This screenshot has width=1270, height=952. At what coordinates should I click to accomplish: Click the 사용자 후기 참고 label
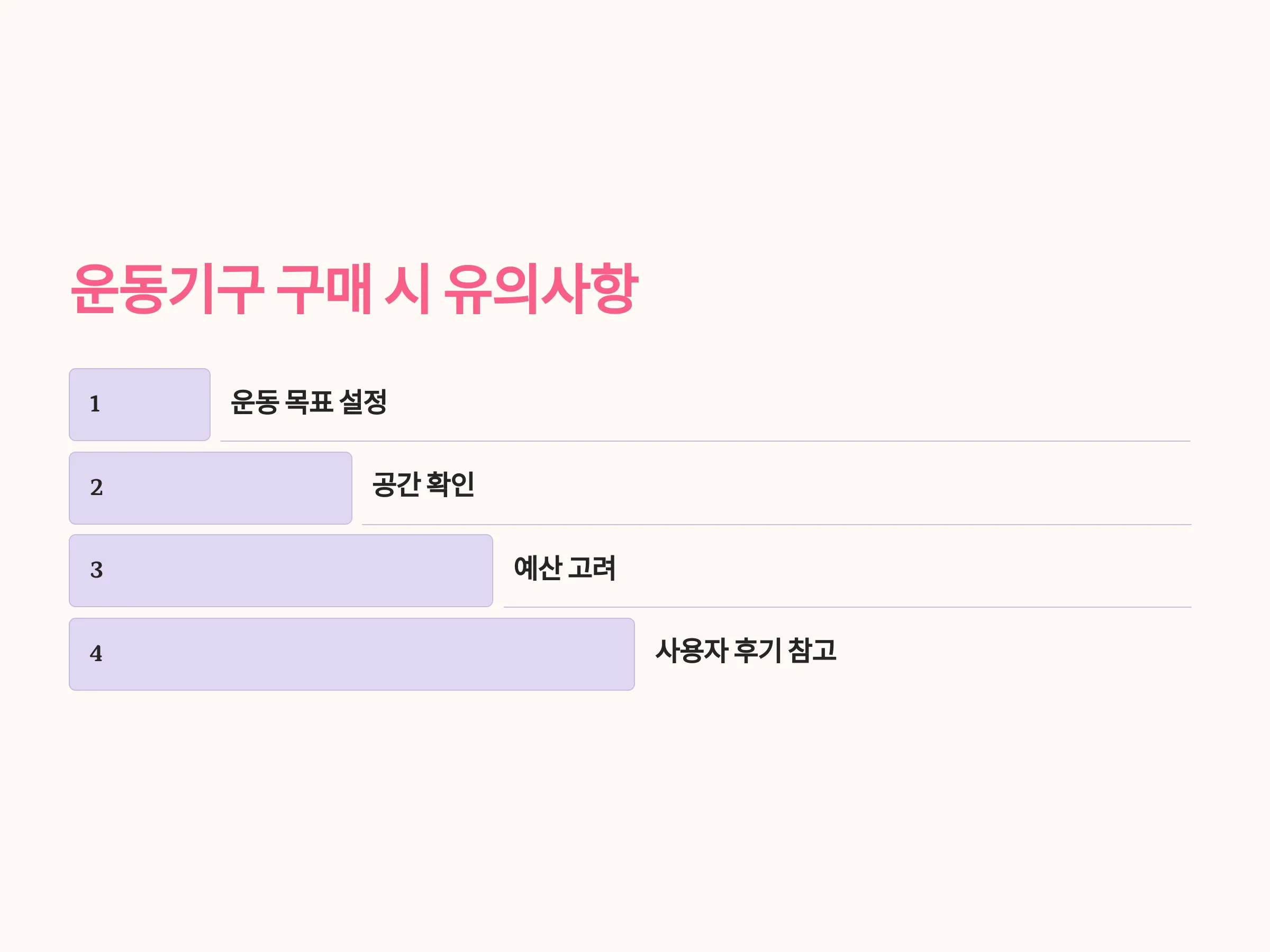tap(746, 651)
